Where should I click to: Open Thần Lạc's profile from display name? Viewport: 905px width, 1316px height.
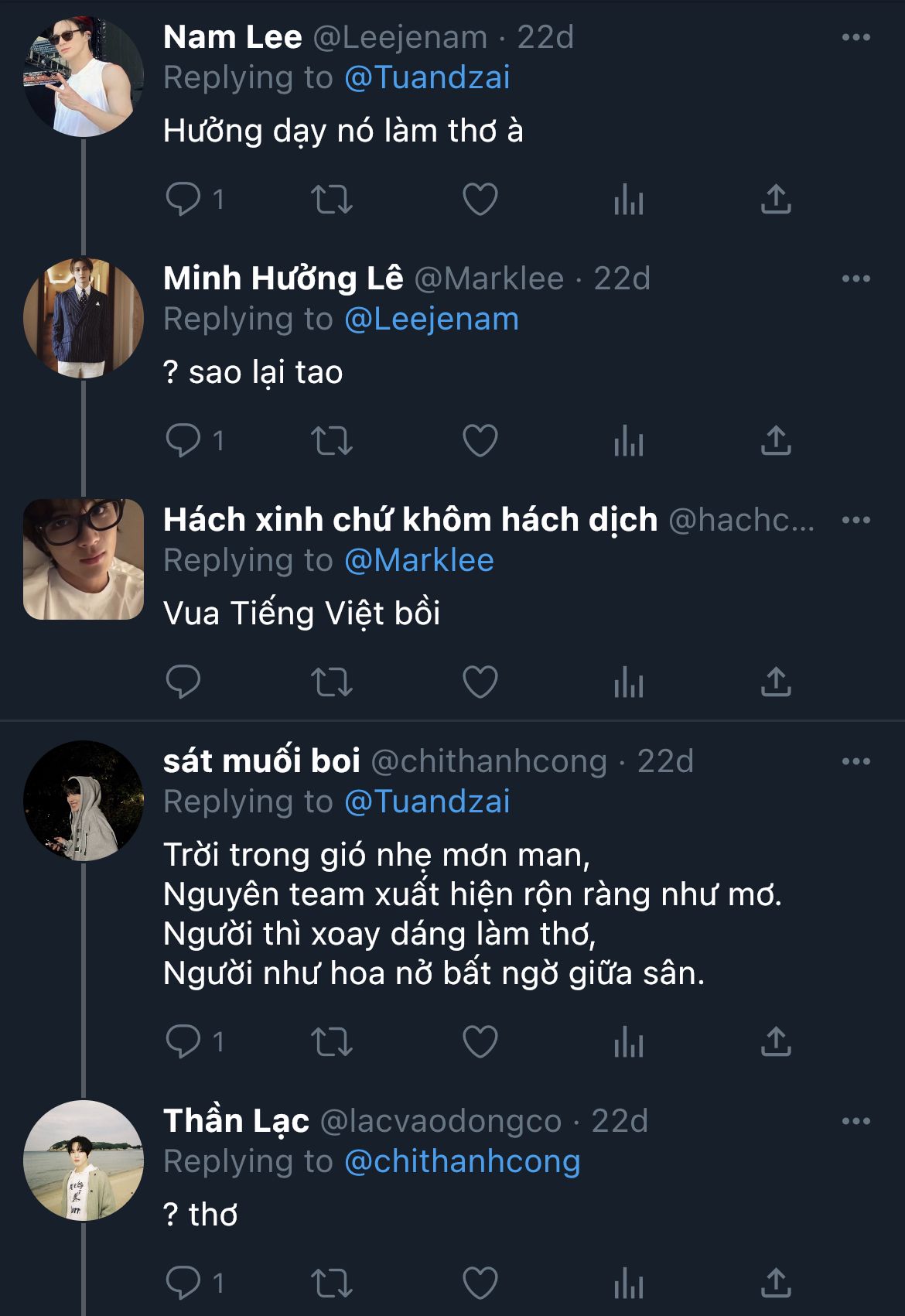pos(236,1121)
